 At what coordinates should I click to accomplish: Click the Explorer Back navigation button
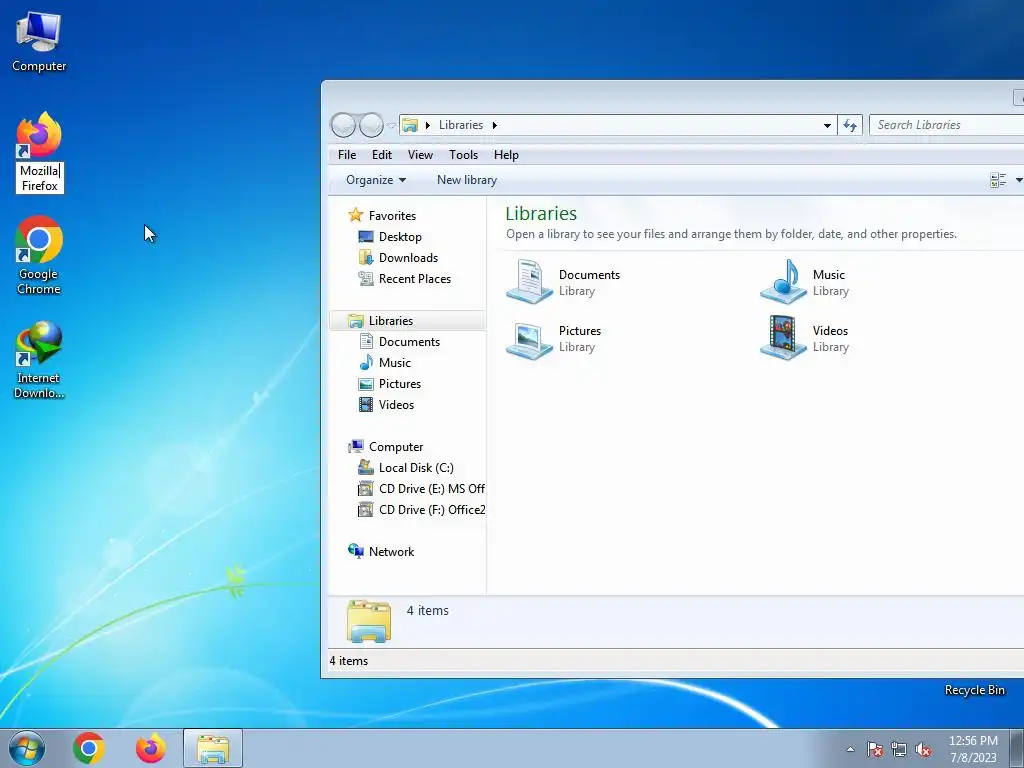point(343,125)
